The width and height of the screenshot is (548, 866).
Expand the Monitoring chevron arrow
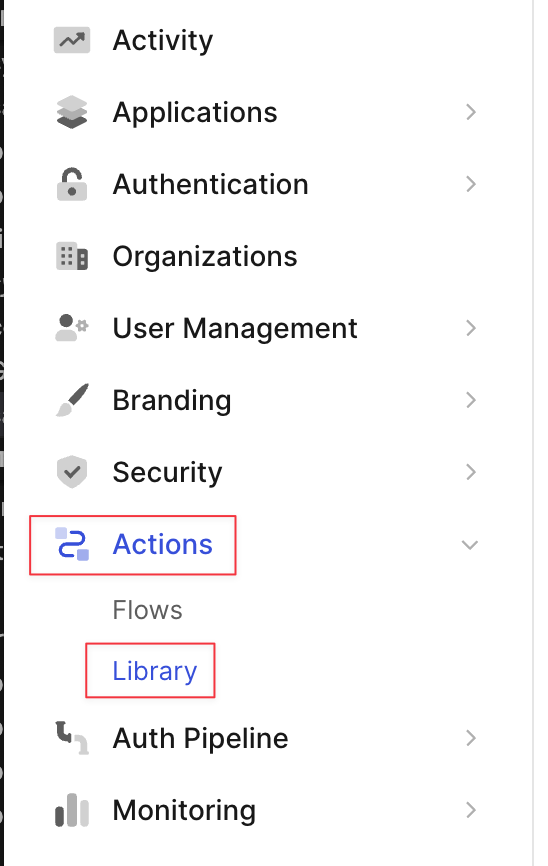point(471,810)
